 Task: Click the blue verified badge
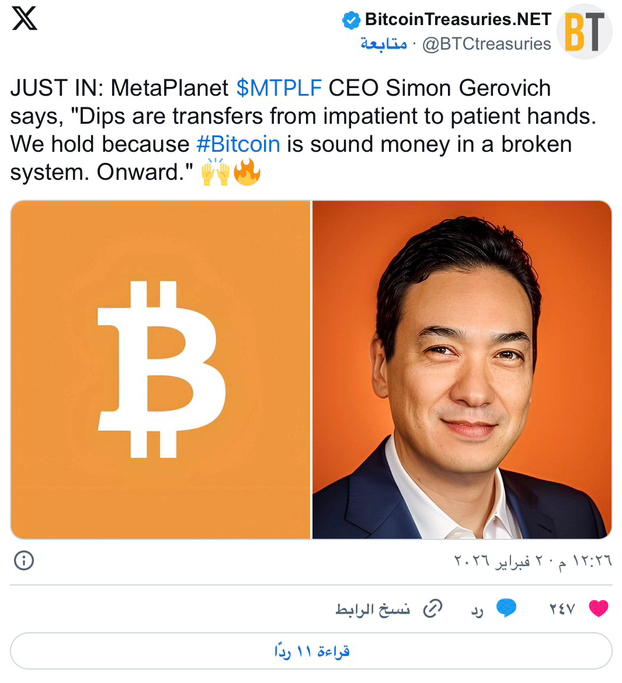351,20
